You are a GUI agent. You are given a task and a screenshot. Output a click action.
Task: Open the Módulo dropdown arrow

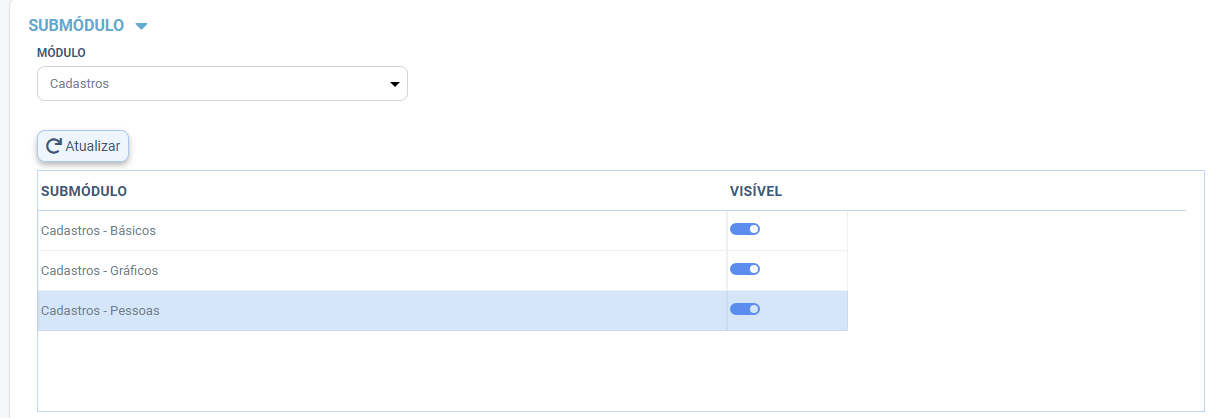[394, 84]
